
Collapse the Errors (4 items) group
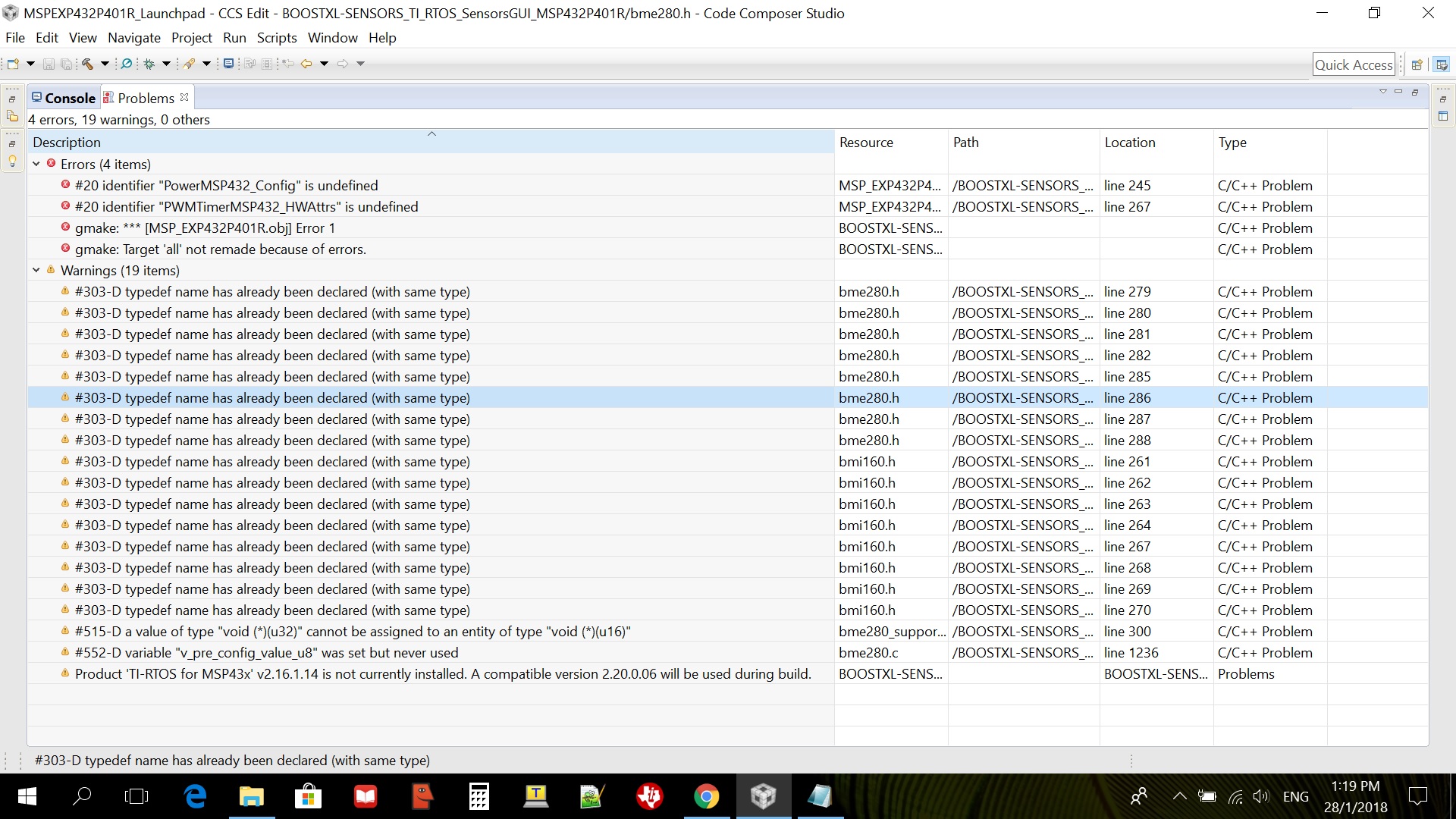pyautogui.click(x=36, y=165)
